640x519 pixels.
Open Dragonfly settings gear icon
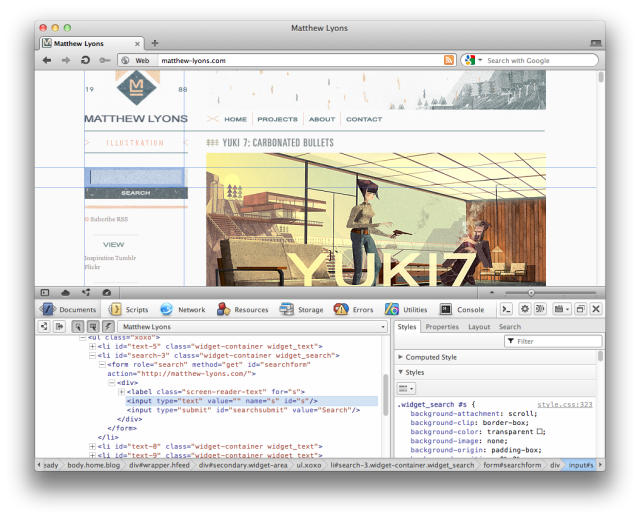click(524, 309)
